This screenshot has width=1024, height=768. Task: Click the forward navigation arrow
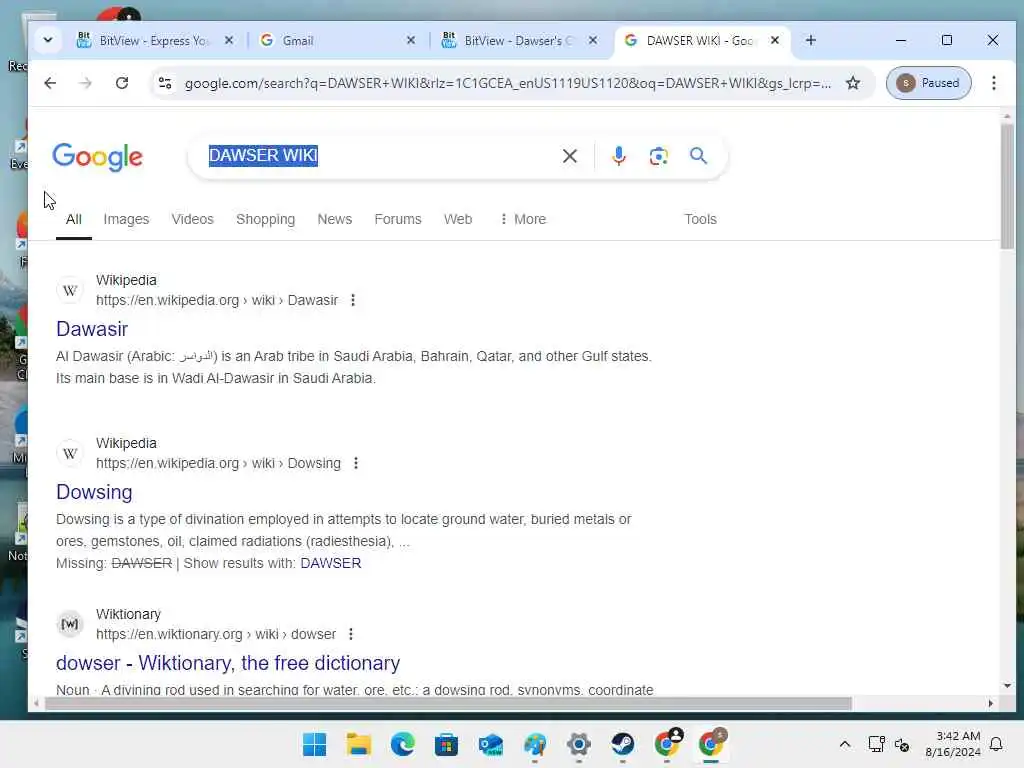tap(85, 83)
